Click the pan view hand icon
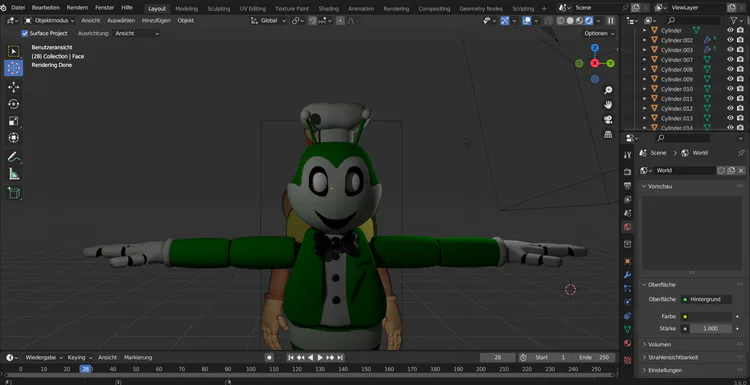Image resolution: width=750 pixels, height=385 pixels. [x=608, y=105]
